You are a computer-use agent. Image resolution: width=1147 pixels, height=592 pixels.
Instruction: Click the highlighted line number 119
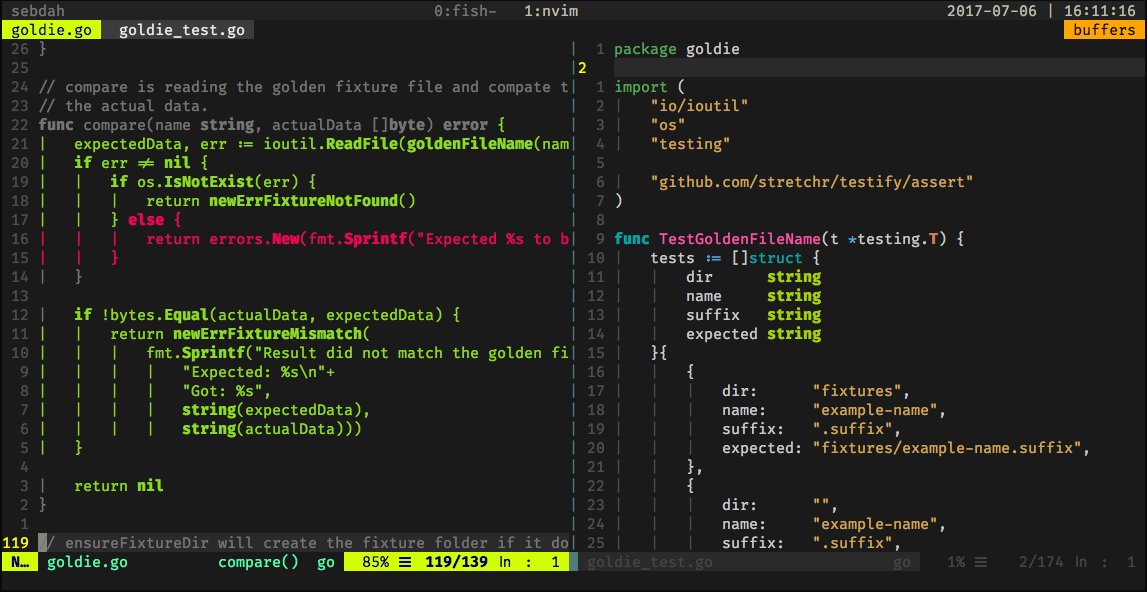click(x=16, y=543)
